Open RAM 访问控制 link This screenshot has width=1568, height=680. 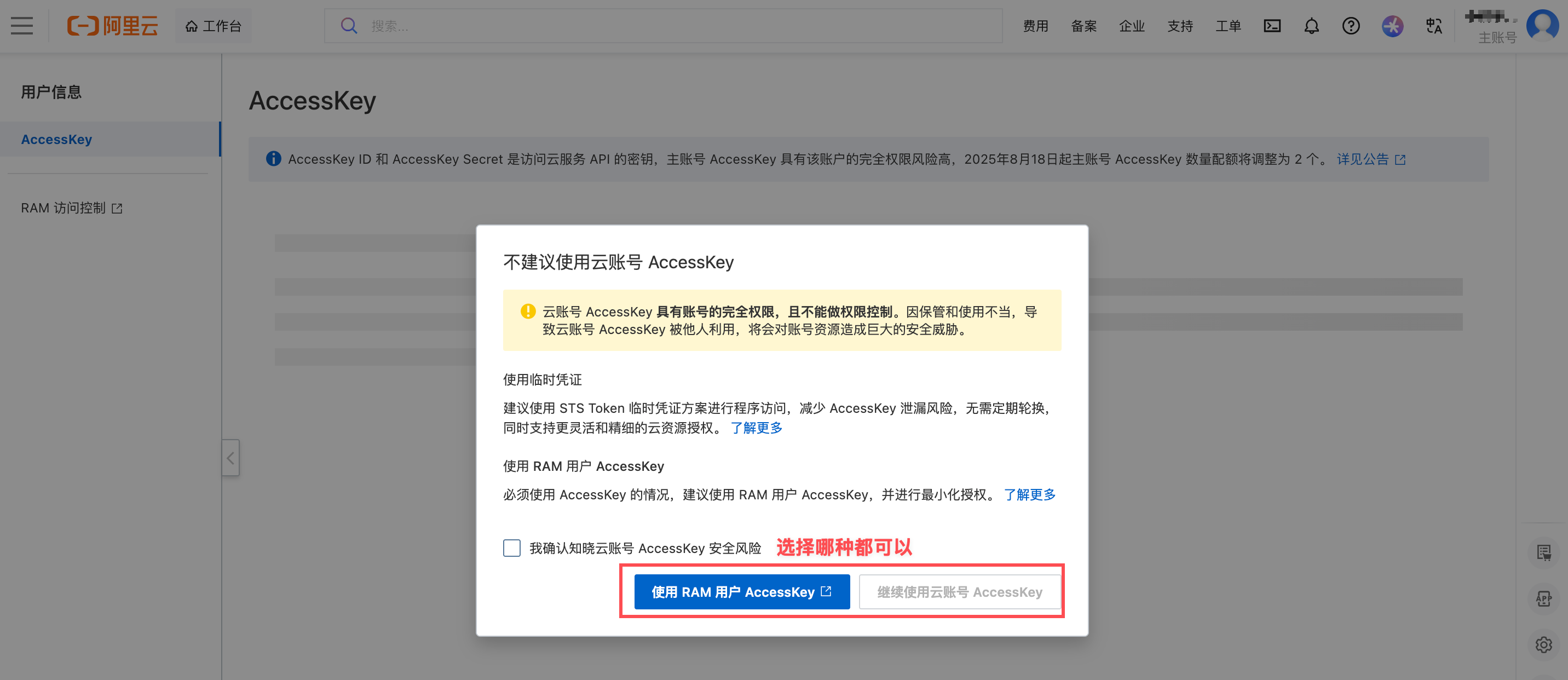coord(72,208)
